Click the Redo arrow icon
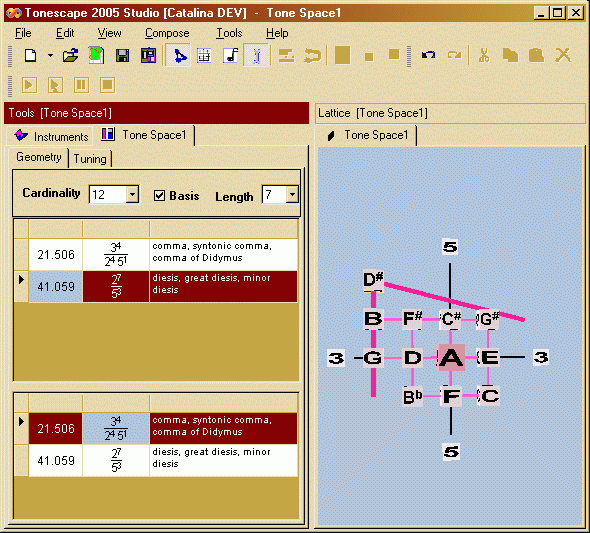 point(454,55)
